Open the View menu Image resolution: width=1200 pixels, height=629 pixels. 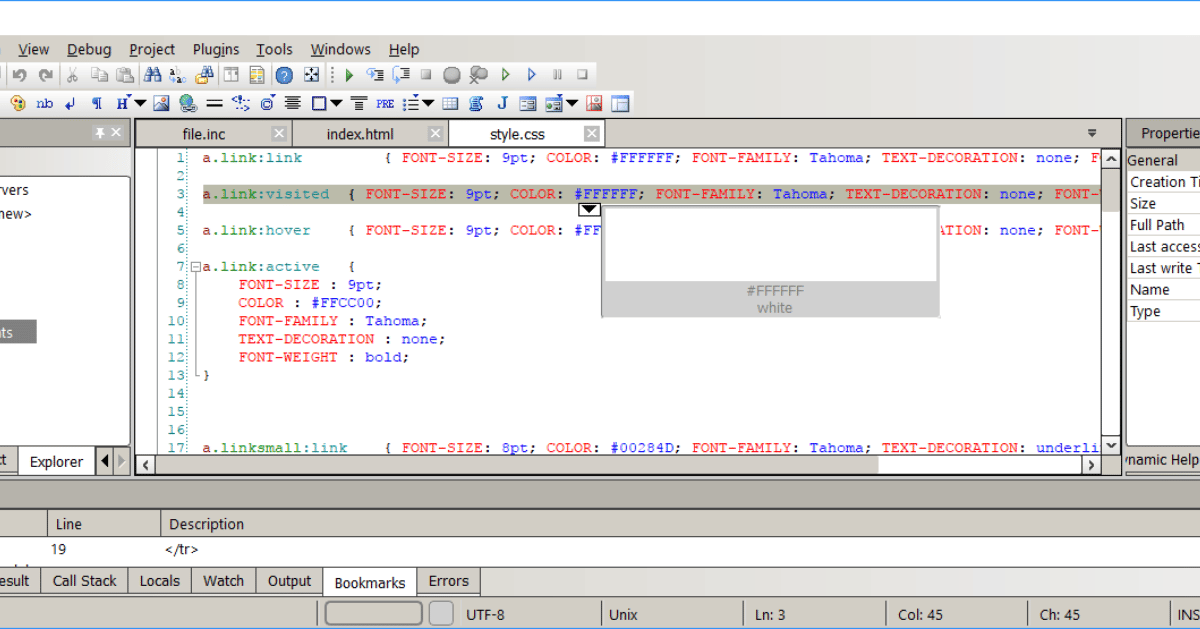click(33, 49)
